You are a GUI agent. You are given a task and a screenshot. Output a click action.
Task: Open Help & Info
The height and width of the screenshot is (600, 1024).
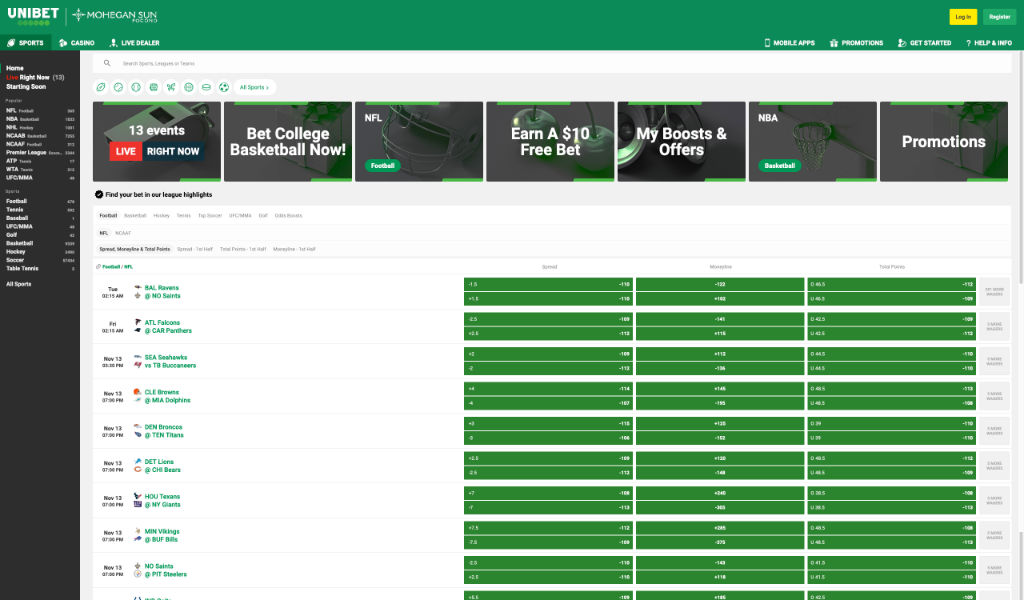(x=989, y=42)
